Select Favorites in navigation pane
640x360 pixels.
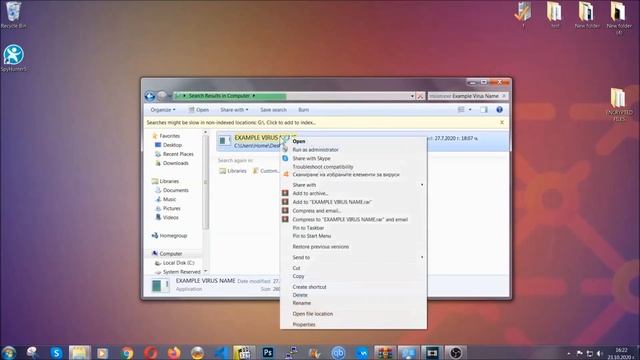[169, 136]
